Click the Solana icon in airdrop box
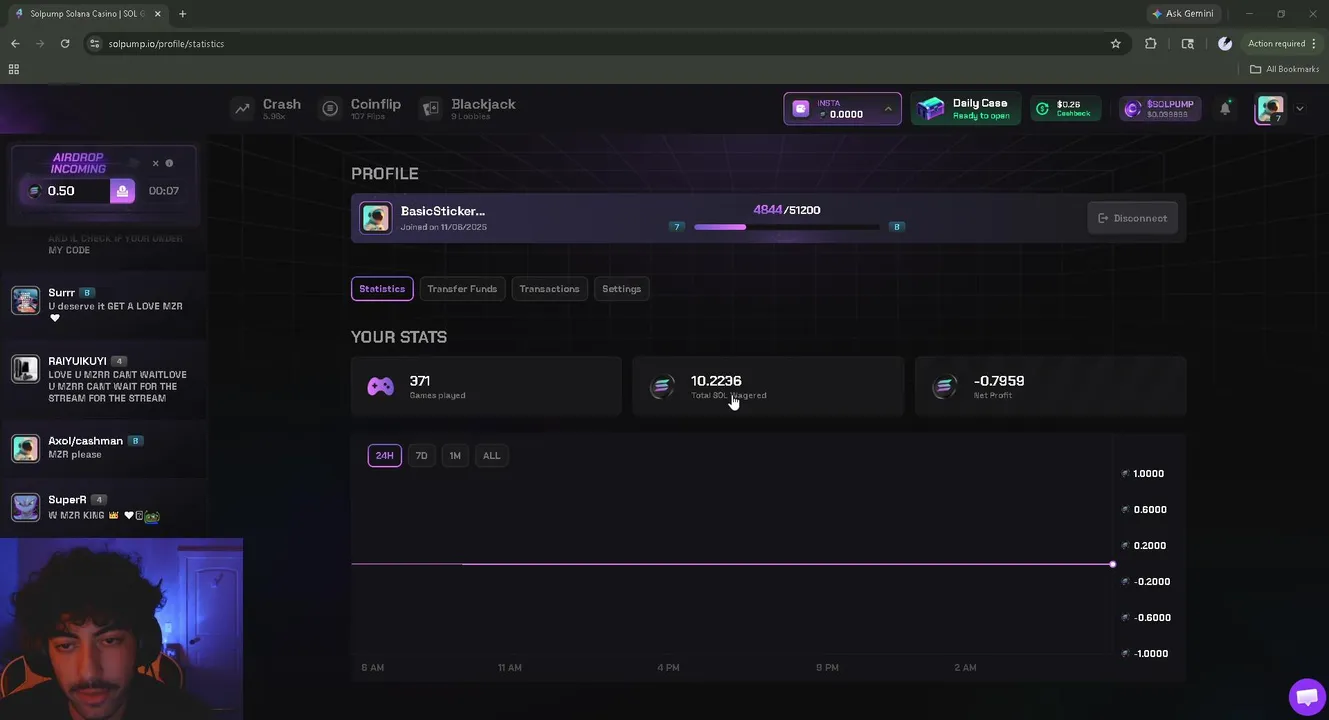This screenshot has width=1329, height=720. [35, 191]
